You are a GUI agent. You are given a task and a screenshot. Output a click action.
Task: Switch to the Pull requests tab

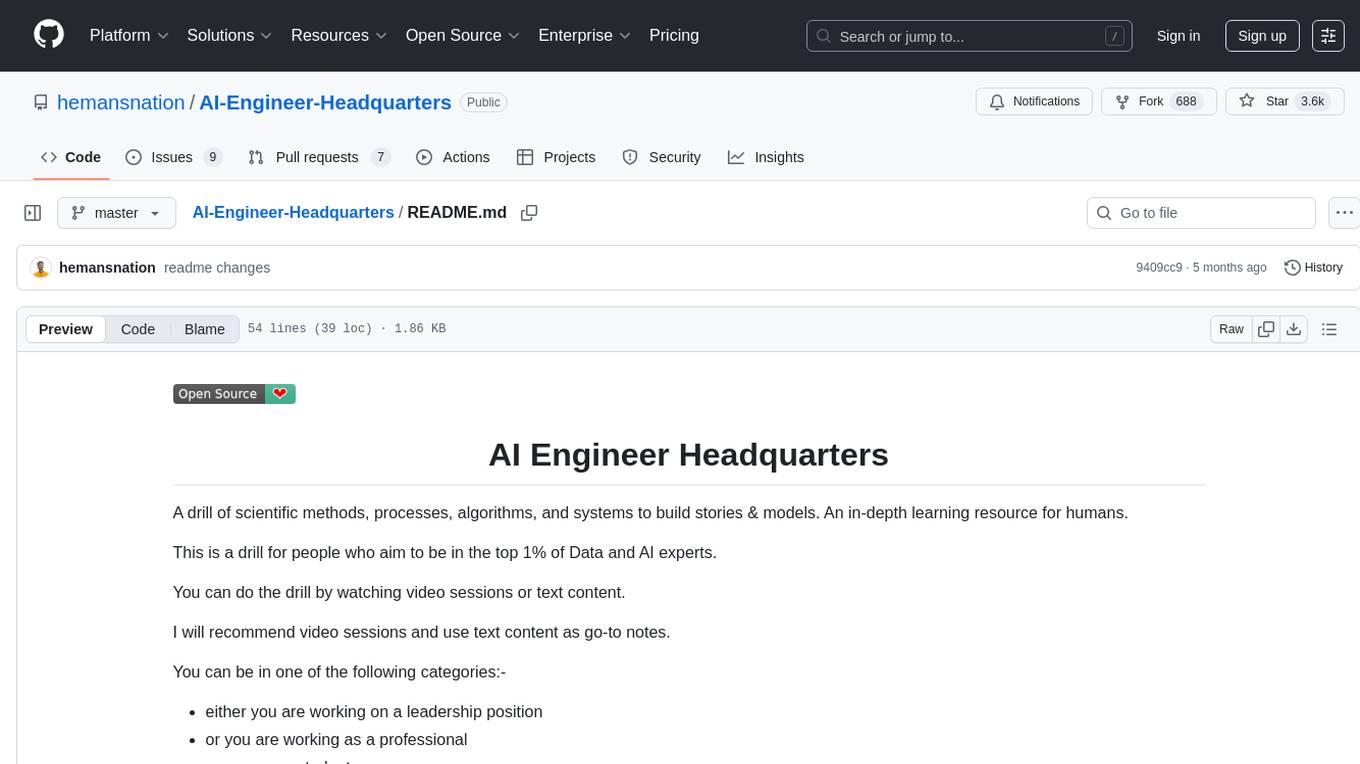coord(318,157)
